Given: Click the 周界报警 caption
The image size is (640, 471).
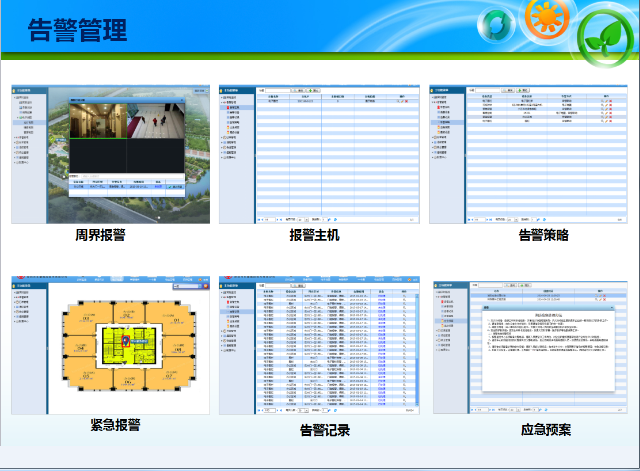Looking at the screenshot, I should pyautogui.click(x=100, y=235).
